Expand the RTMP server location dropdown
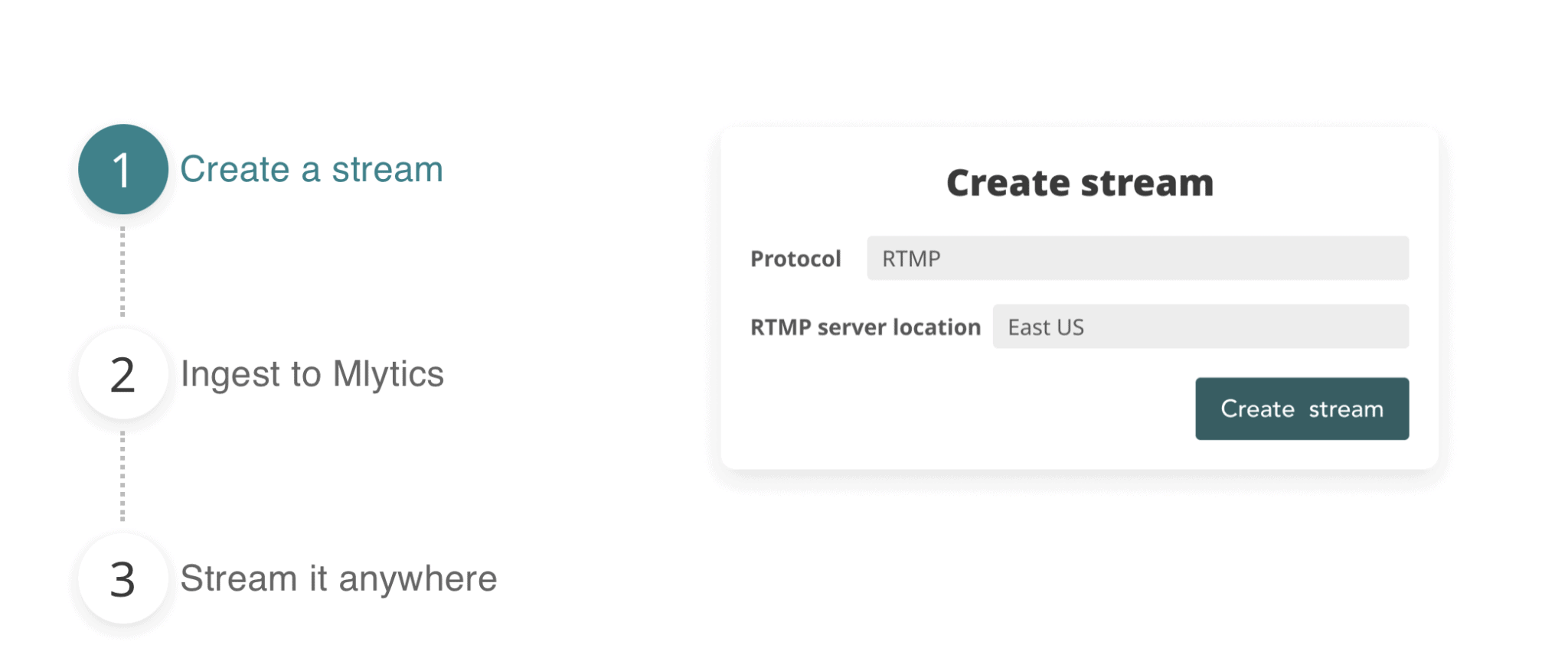This screenshot has width=1568, height=671. coord(1200,327)
